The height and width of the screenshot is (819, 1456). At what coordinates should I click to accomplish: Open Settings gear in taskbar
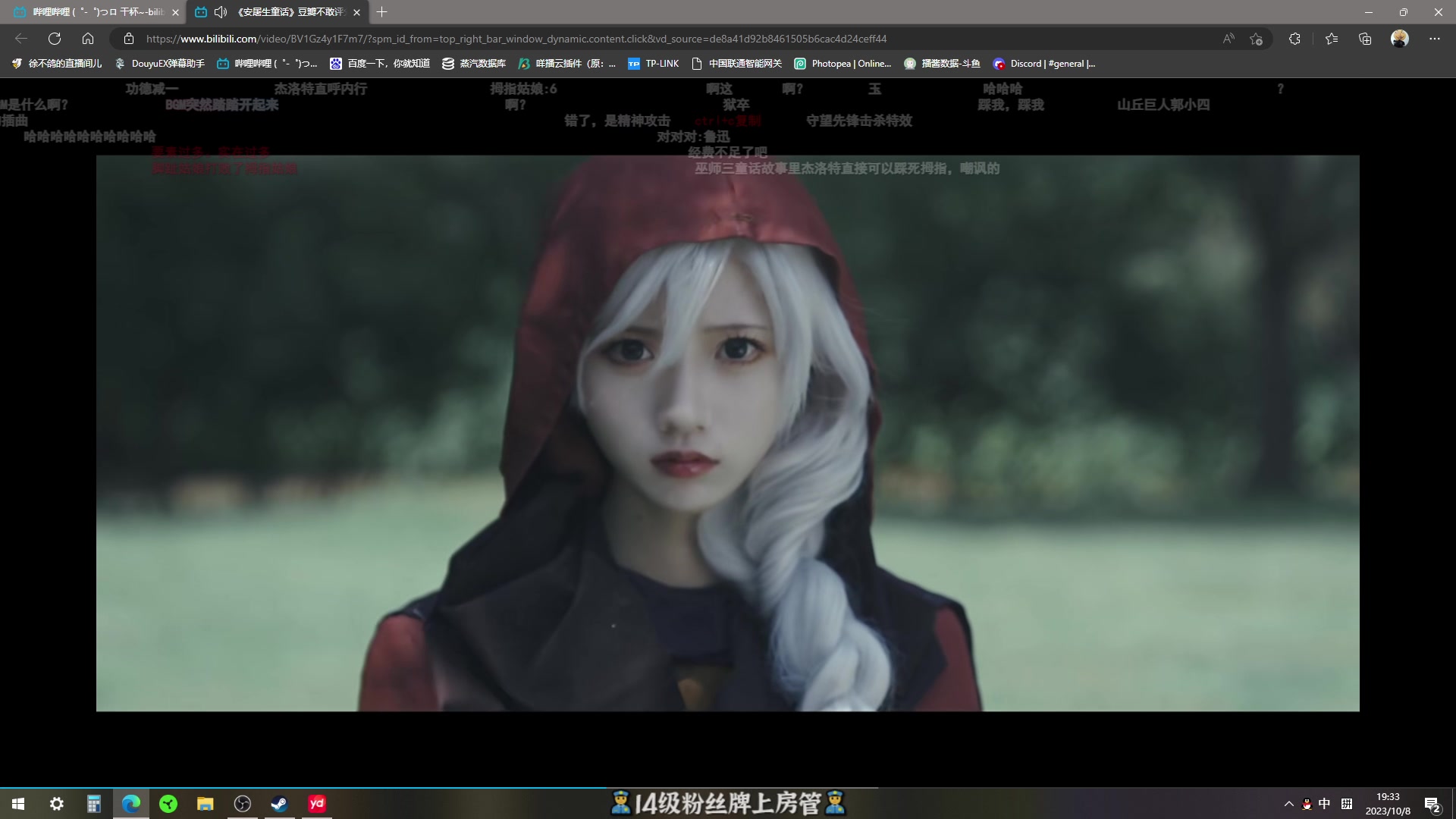coord(57,804)
